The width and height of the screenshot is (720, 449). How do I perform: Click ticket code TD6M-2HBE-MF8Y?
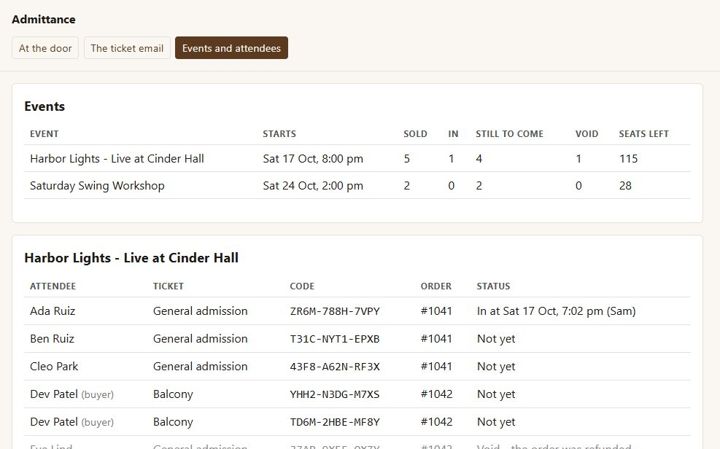[335, 422]
